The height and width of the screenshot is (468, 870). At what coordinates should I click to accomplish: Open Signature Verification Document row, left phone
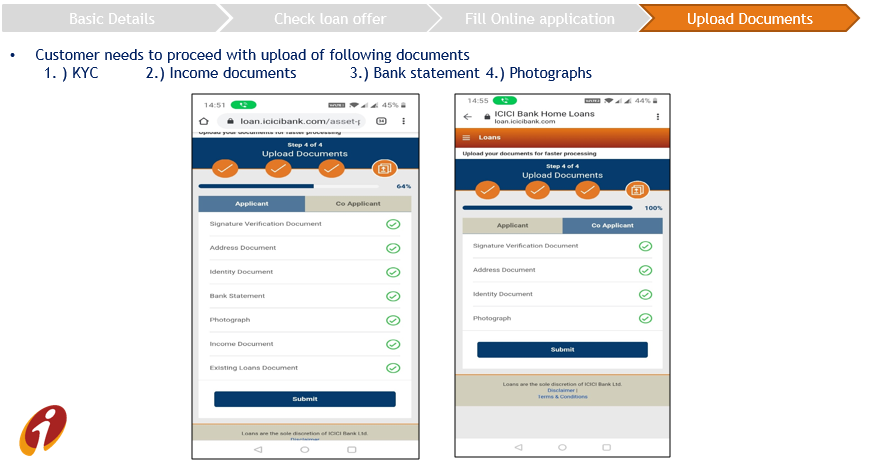(305, 224)
